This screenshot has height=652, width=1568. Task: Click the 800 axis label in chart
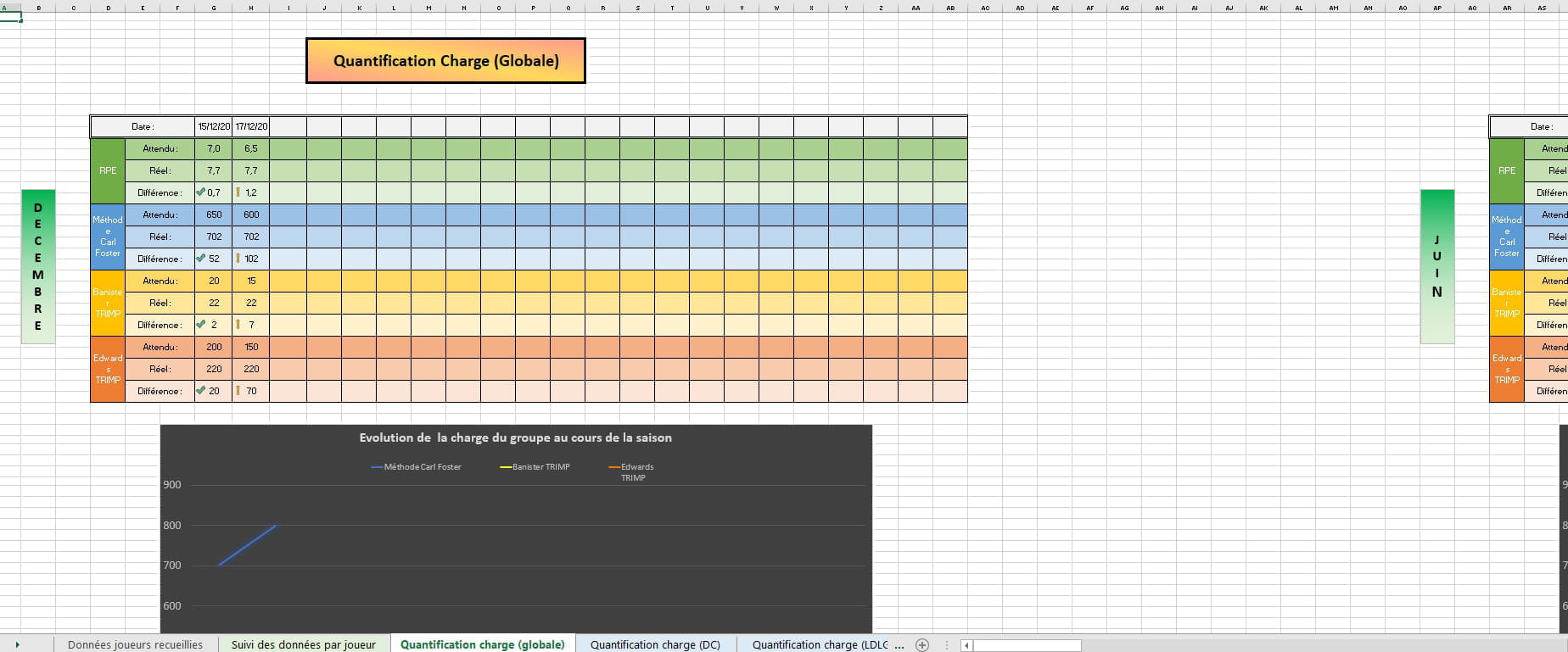tap(171, 526)
